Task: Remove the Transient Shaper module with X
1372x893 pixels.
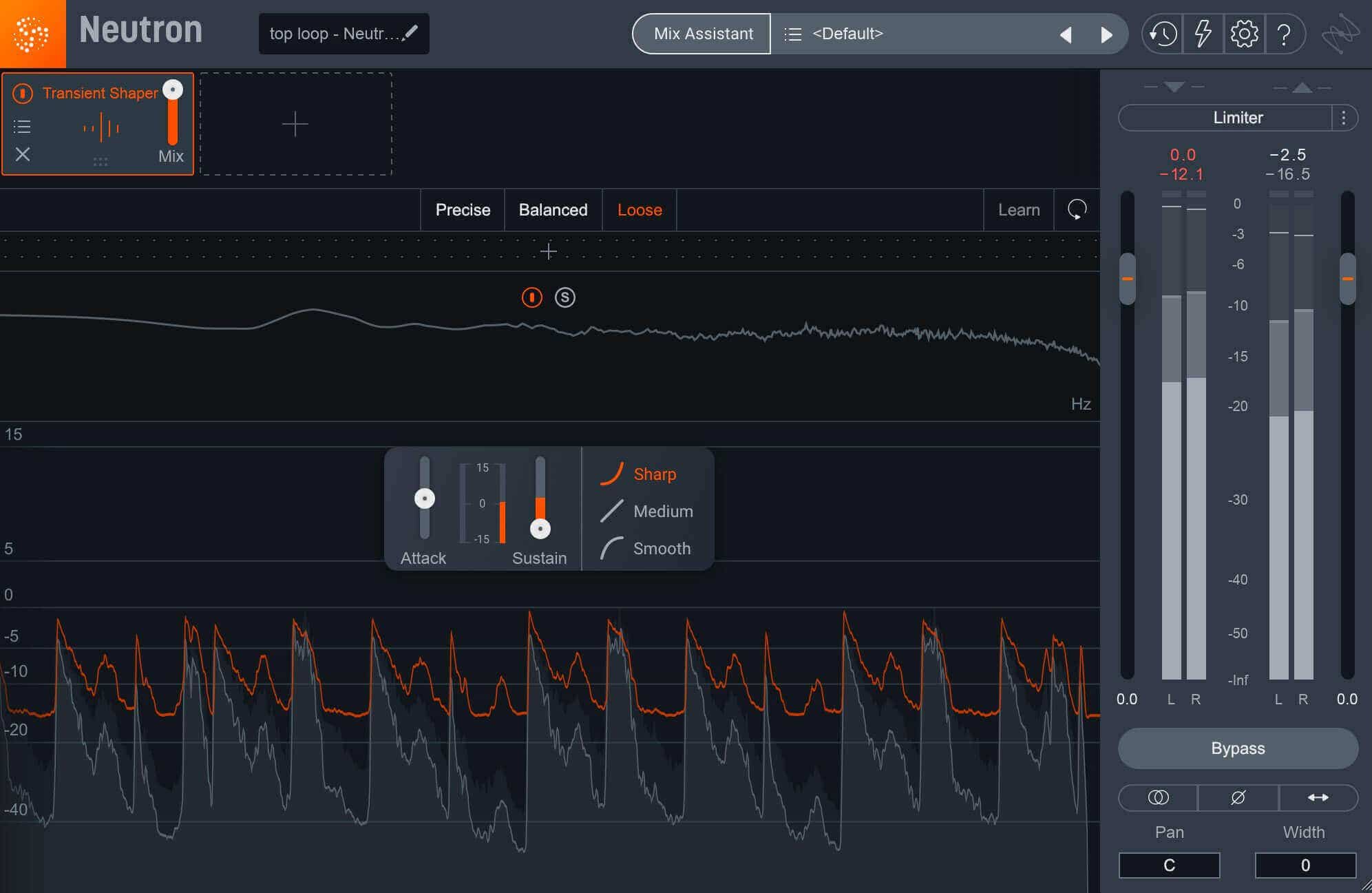Action: (x=23, y=154)
